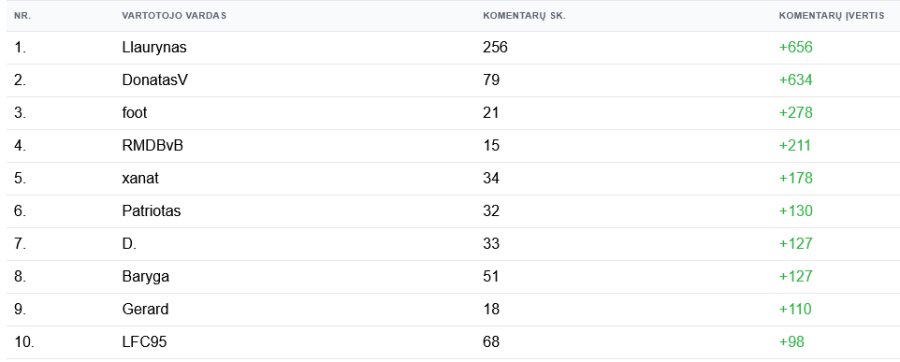Open Baryga user entry
The width and height of the screenshot is (900, 362).
pos(145,277)
